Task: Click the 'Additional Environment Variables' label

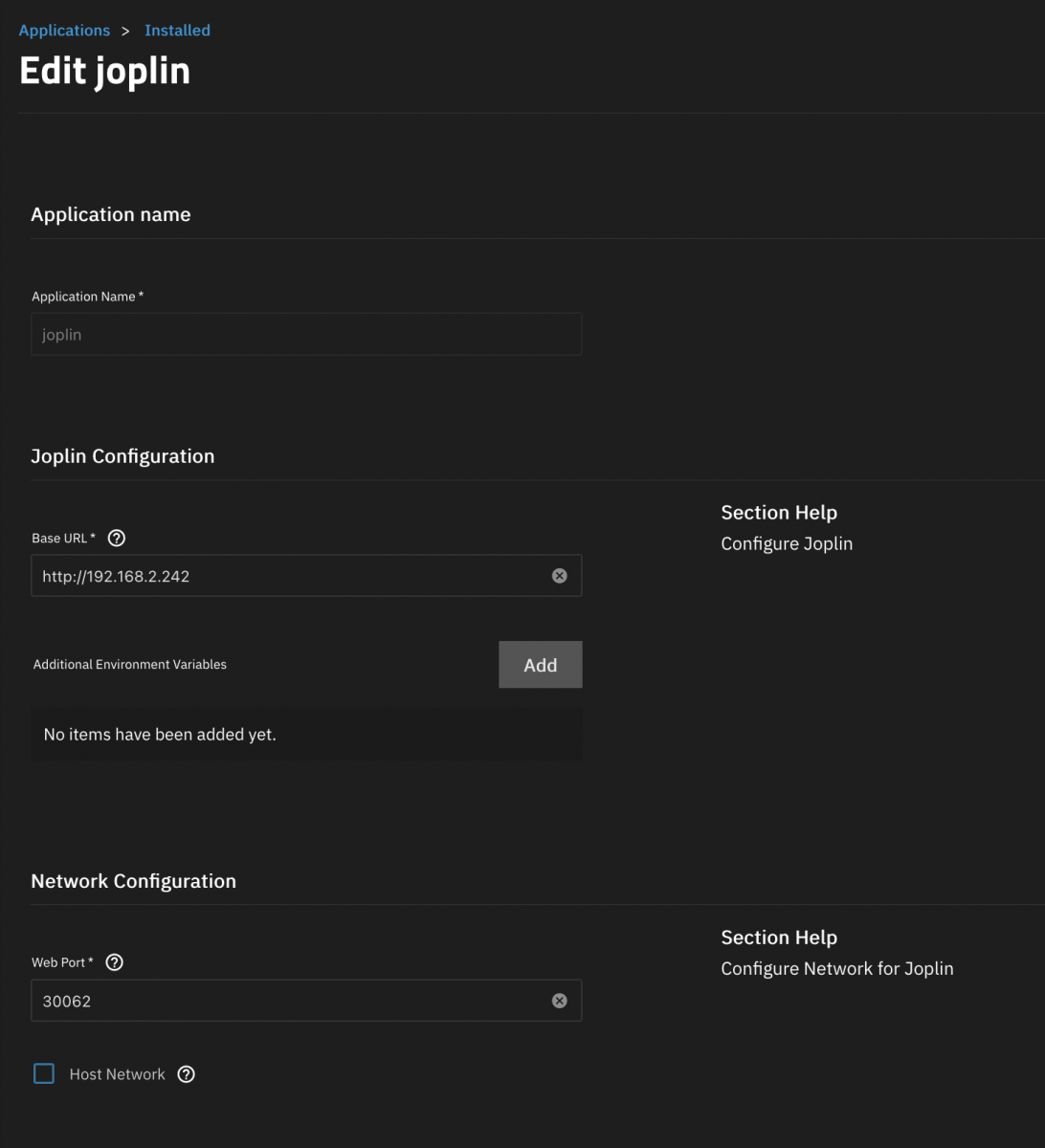Action: 130,664
